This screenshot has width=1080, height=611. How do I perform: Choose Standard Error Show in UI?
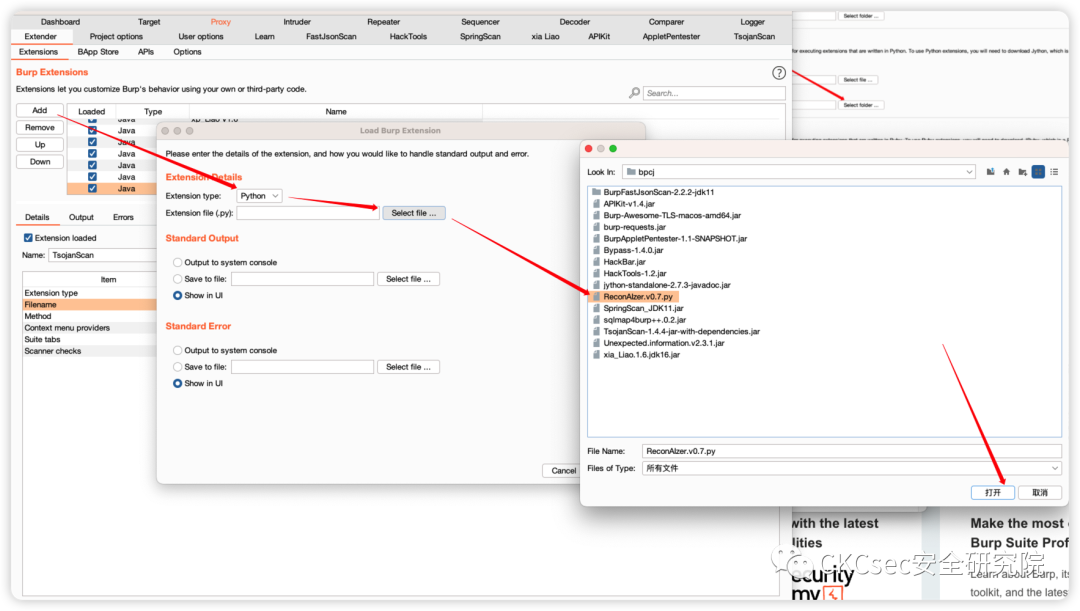coord(178,383)
